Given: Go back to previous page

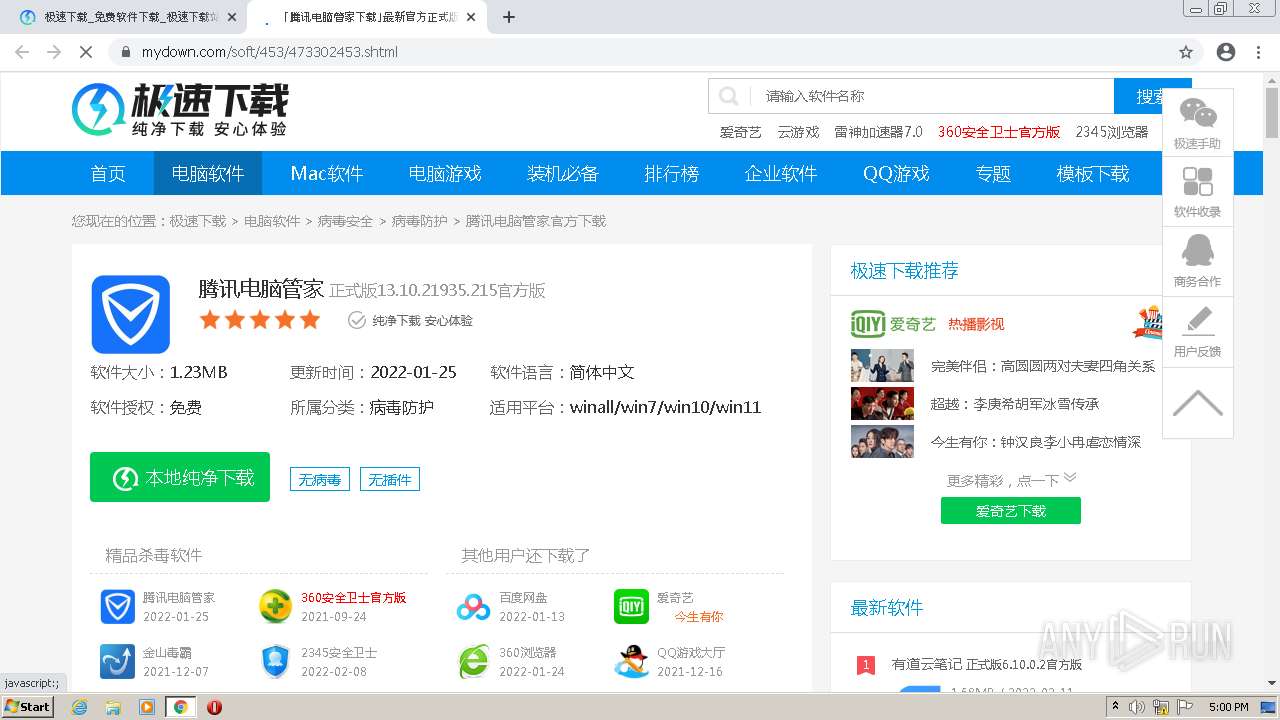Looking at the screenshot, I should [22, 52].
